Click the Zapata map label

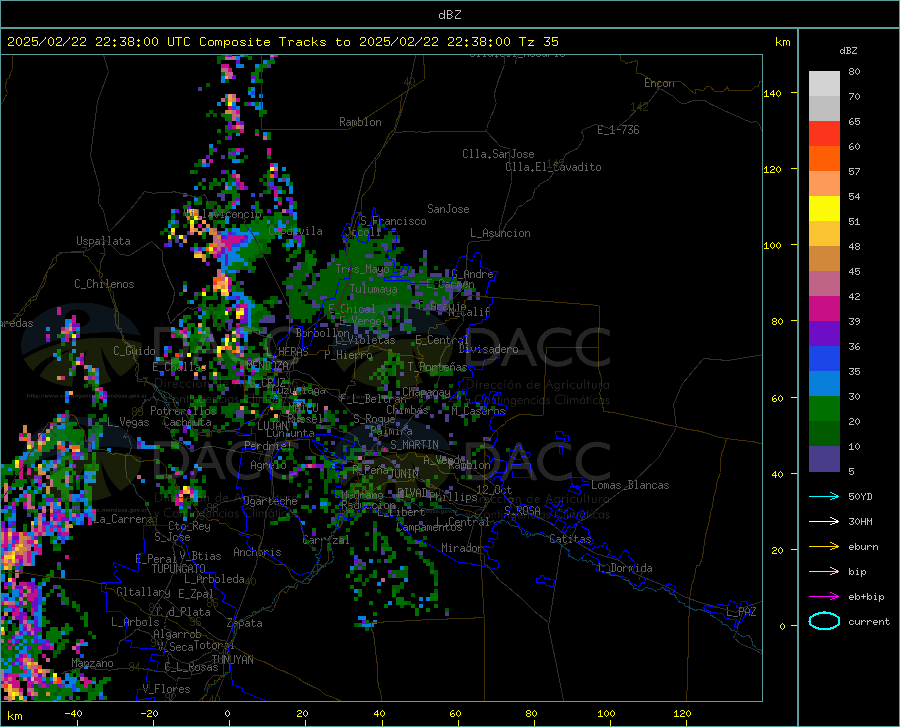coord(245,623)
